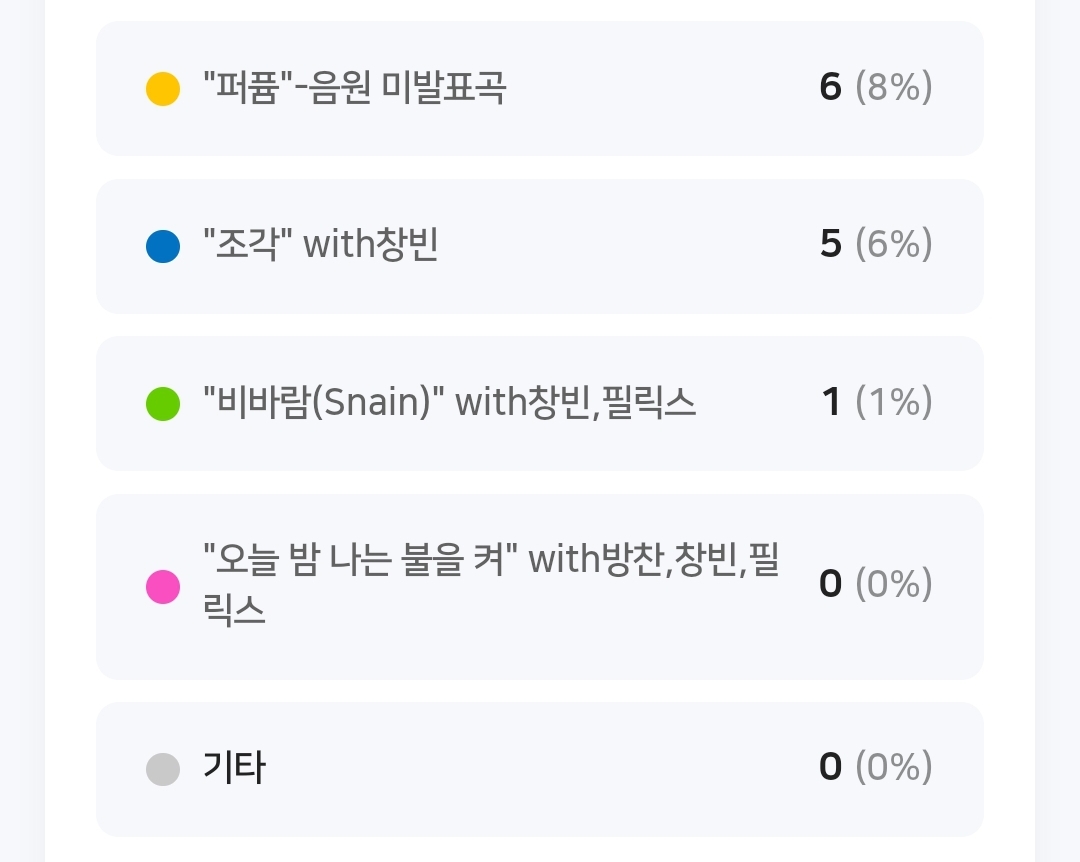This screenshot has width=1080, height=862.
Task: Click the vote count 5 for 조각
Action: 830,245
